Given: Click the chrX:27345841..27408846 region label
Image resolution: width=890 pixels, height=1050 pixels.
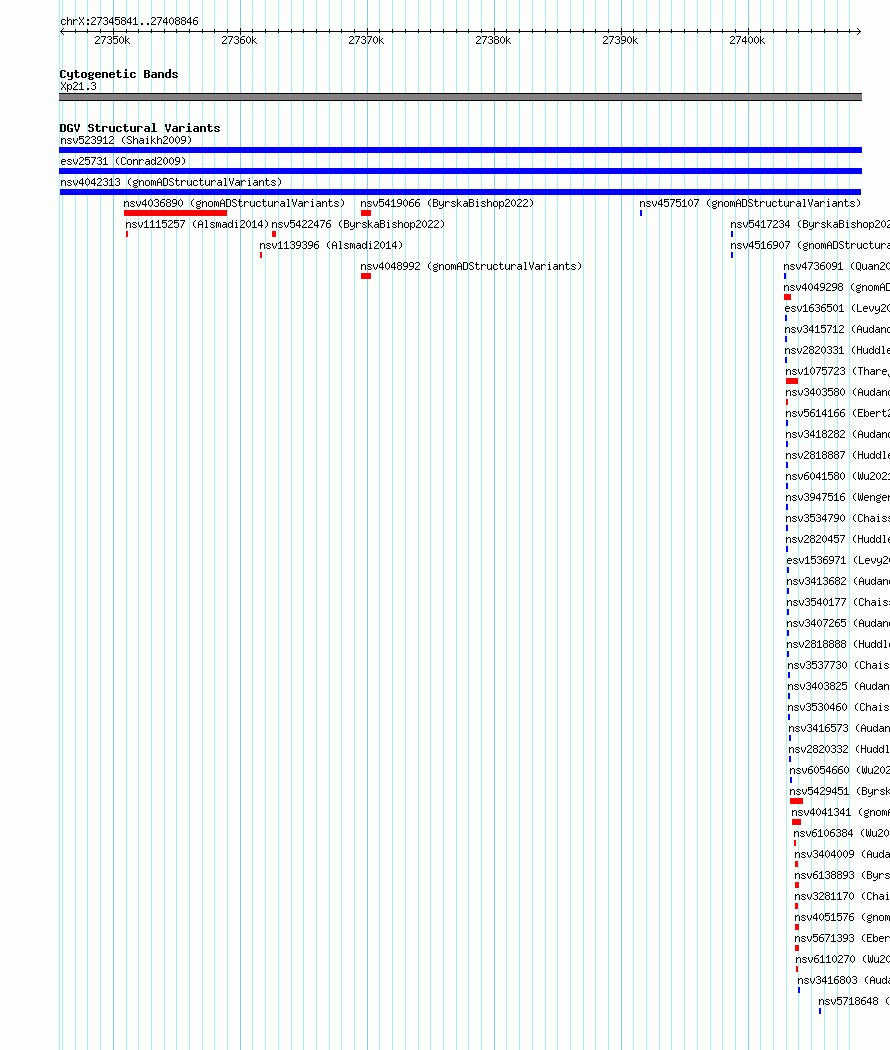Looking at the screenshot, I should coord(129,21).
